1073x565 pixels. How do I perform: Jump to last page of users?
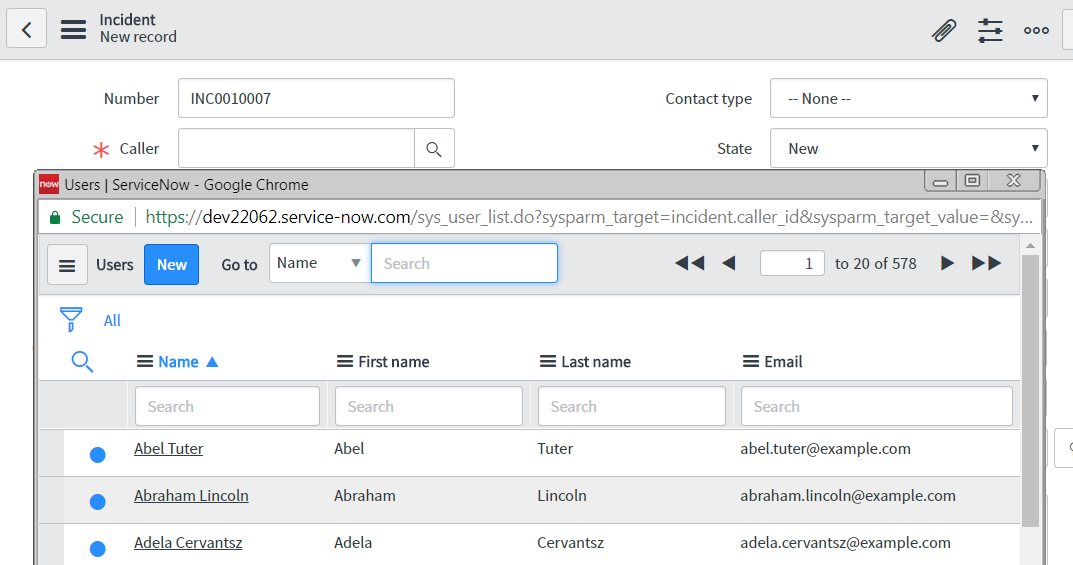click(x=986, y=263)
